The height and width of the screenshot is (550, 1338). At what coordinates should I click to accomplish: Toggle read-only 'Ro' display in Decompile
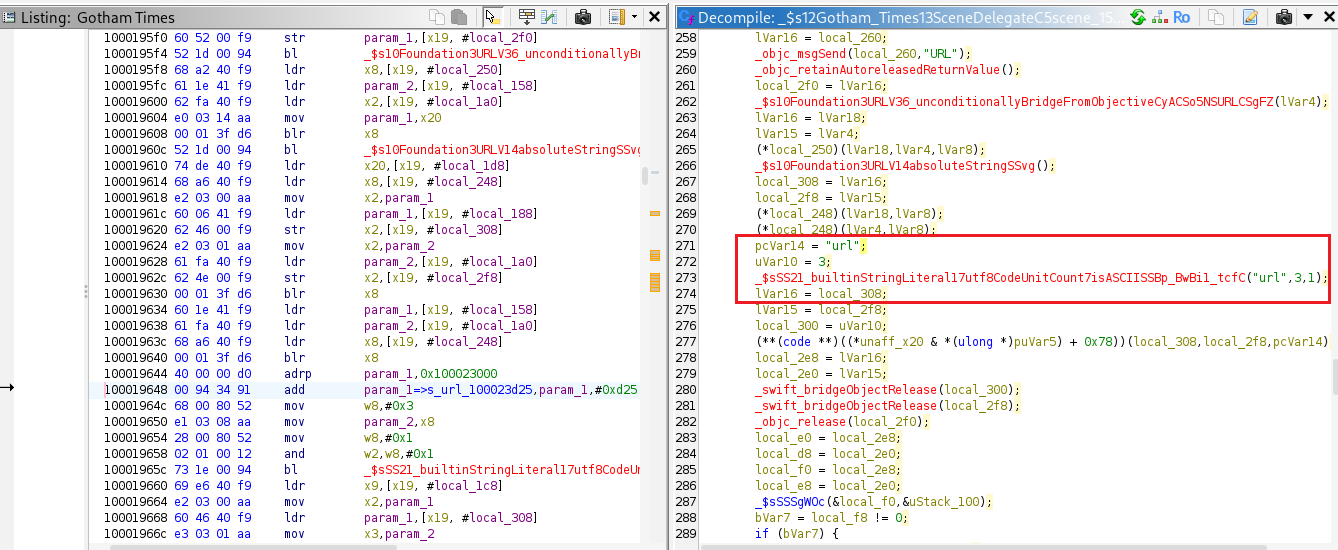[1181, 17]
